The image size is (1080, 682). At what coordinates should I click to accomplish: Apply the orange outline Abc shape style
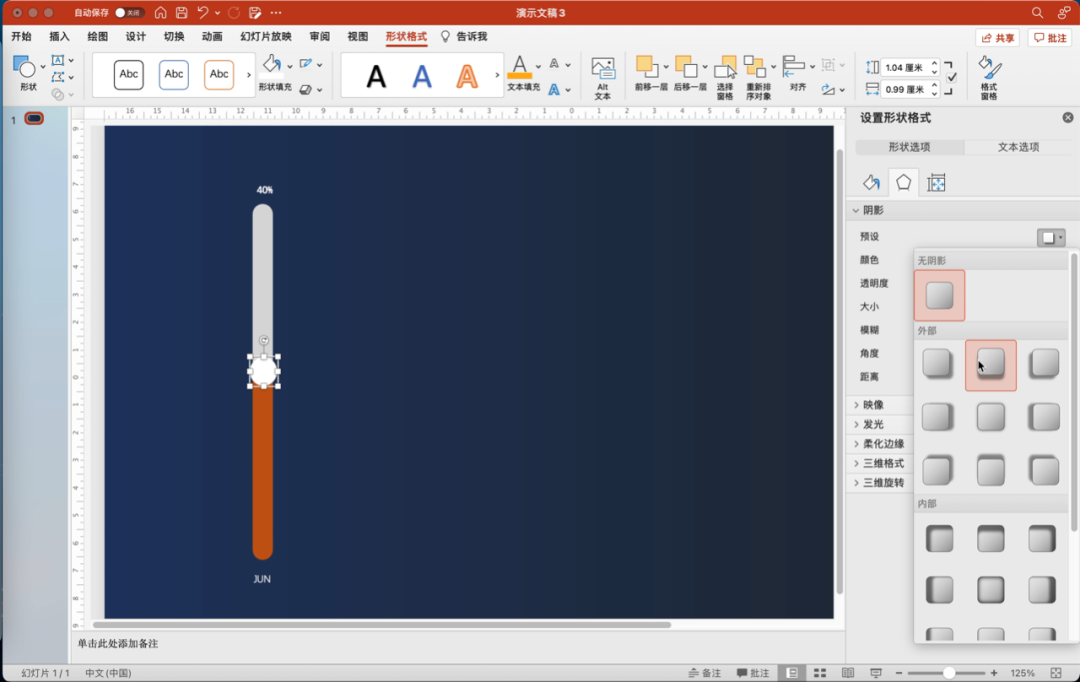219,74
